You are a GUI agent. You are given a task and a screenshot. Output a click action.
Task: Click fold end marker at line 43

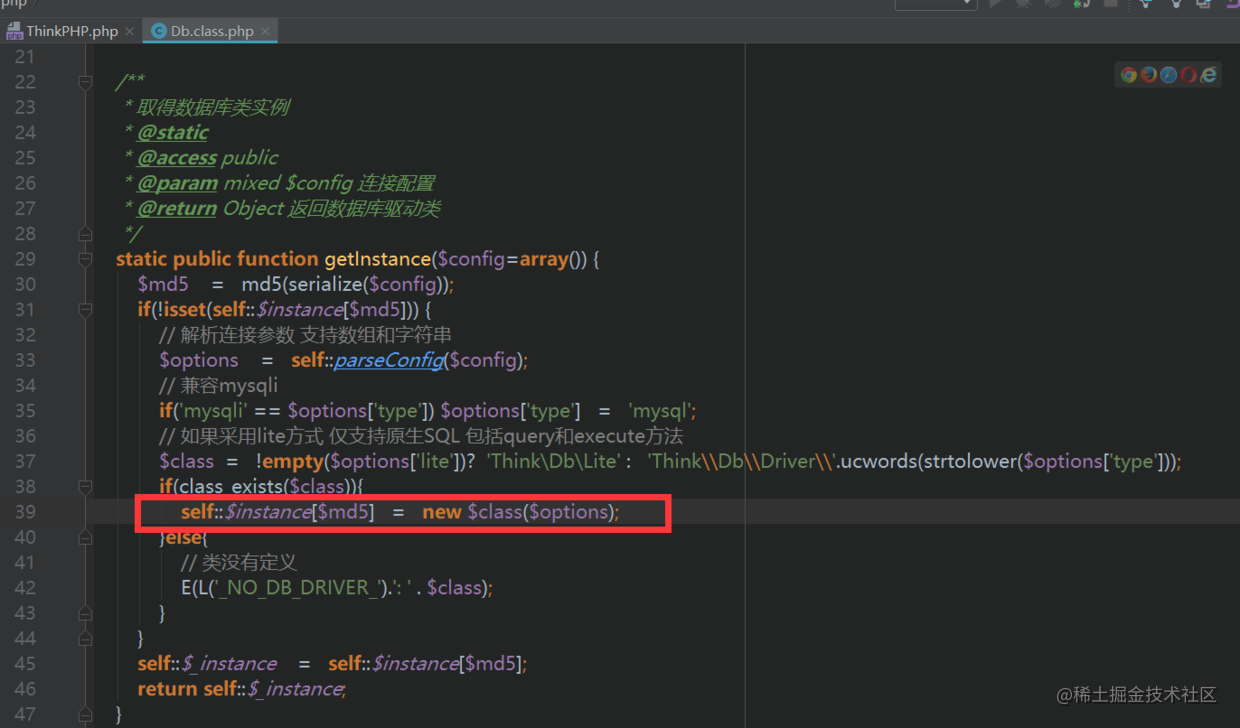tap(85, 613)
